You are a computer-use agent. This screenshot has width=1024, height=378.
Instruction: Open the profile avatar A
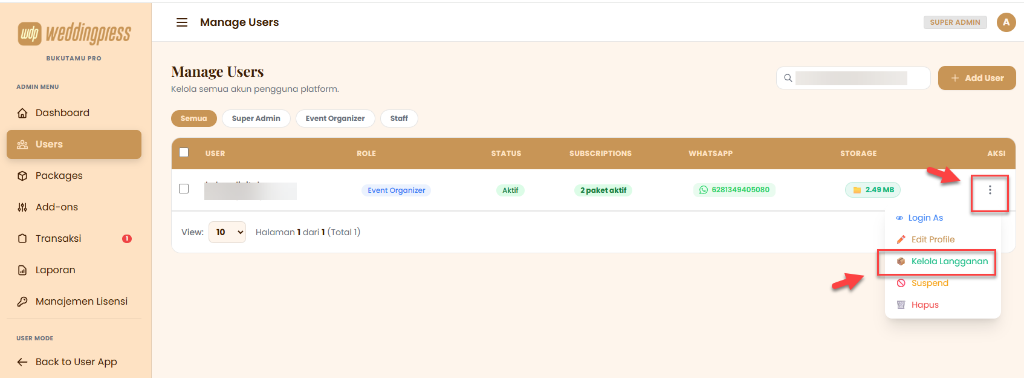[1006, 22]
